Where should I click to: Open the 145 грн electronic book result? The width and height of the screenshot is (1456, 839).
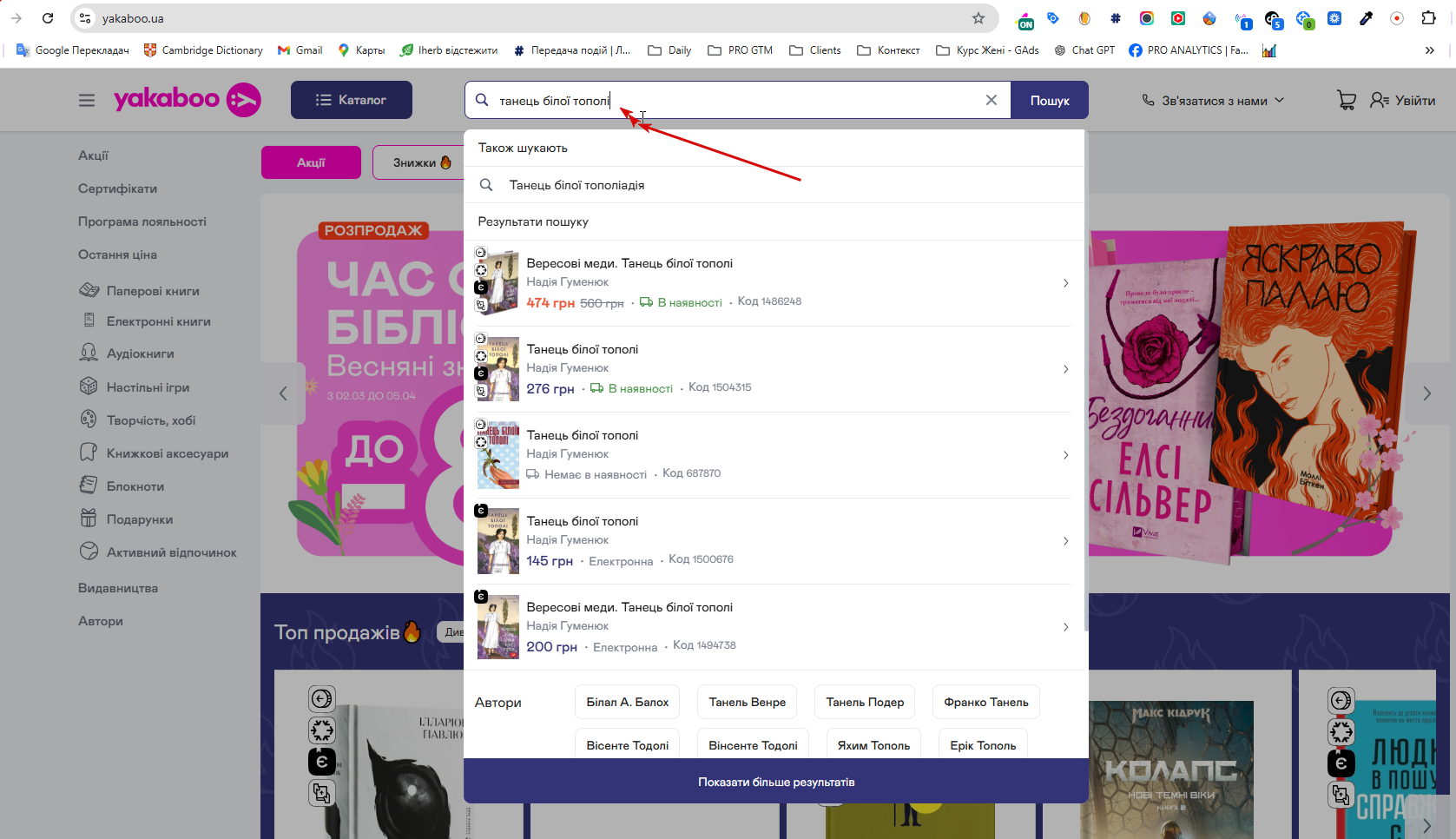tap(774, 541)
